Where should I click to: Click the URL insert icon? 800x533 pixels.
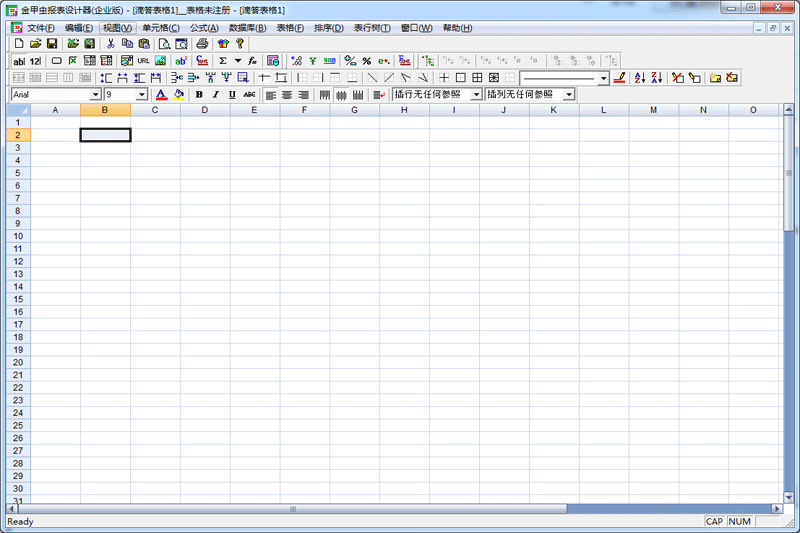(143, 61)
